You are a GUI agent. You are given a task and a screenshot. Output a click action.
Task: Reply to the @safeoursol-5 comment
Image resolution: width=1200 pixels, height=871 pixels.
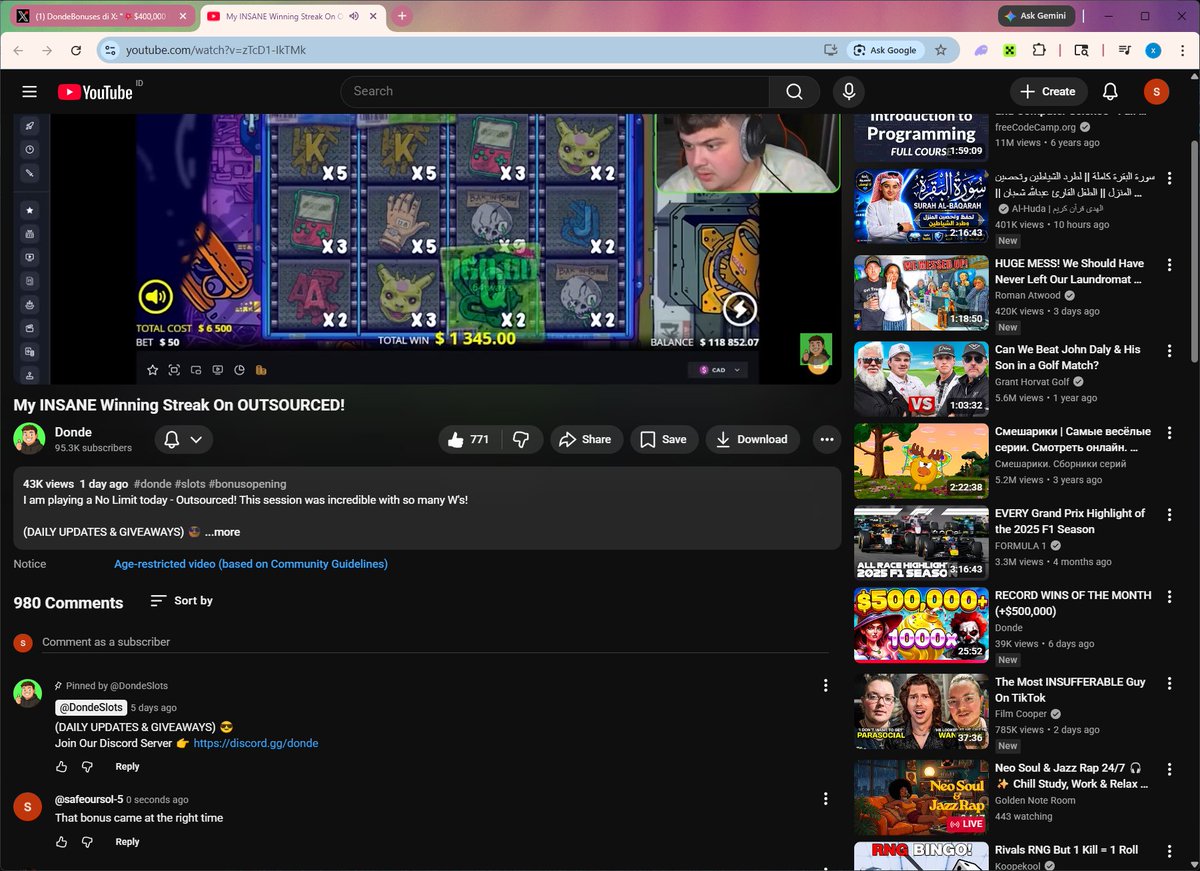[x=127, y=842]
